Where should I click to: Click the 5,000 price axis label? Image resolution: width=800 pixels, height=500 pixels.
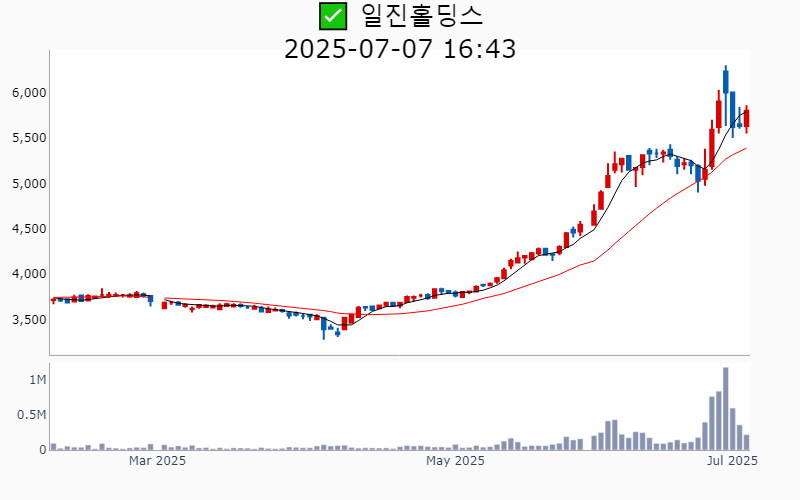coord(29,184)
